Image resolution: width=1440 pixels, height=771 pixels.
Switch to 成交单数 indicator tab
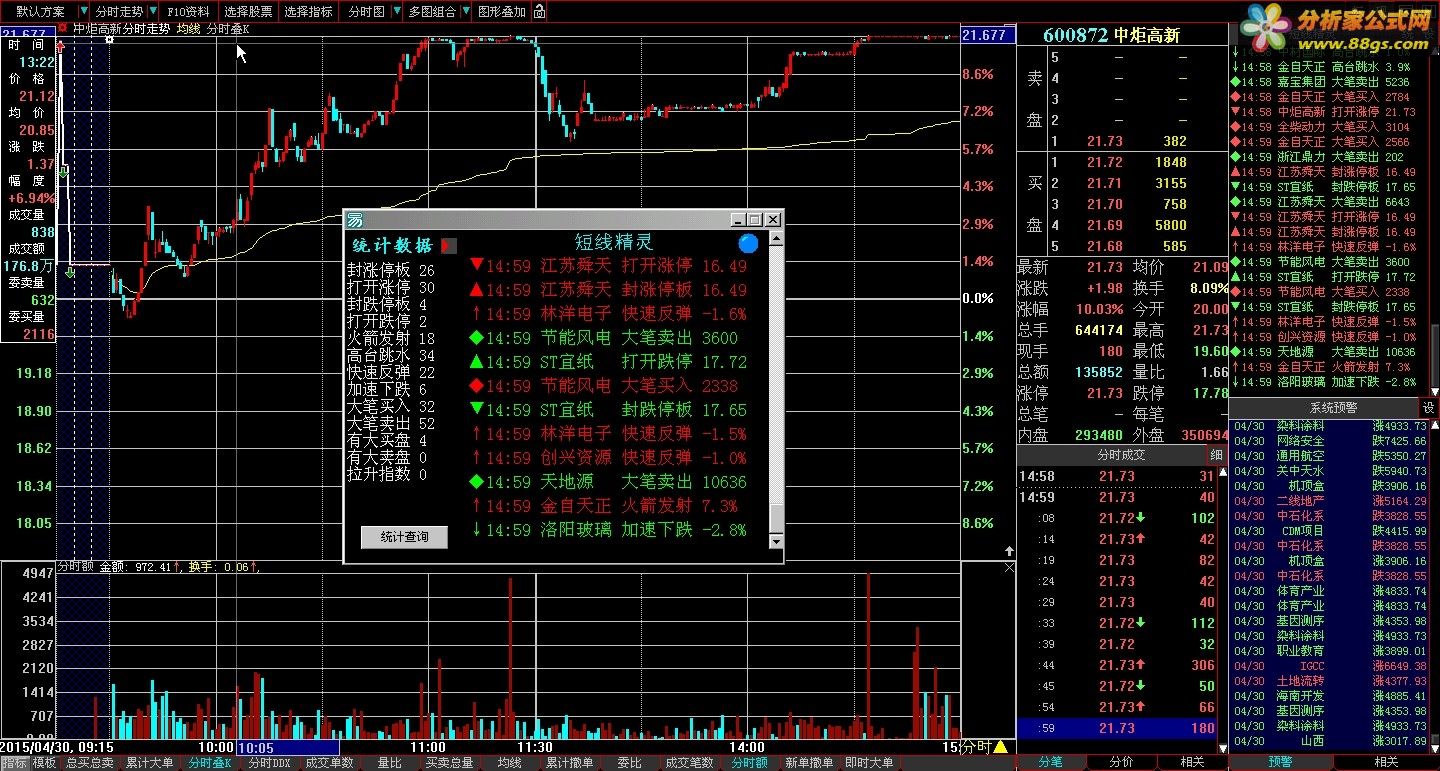click(329, 763)
